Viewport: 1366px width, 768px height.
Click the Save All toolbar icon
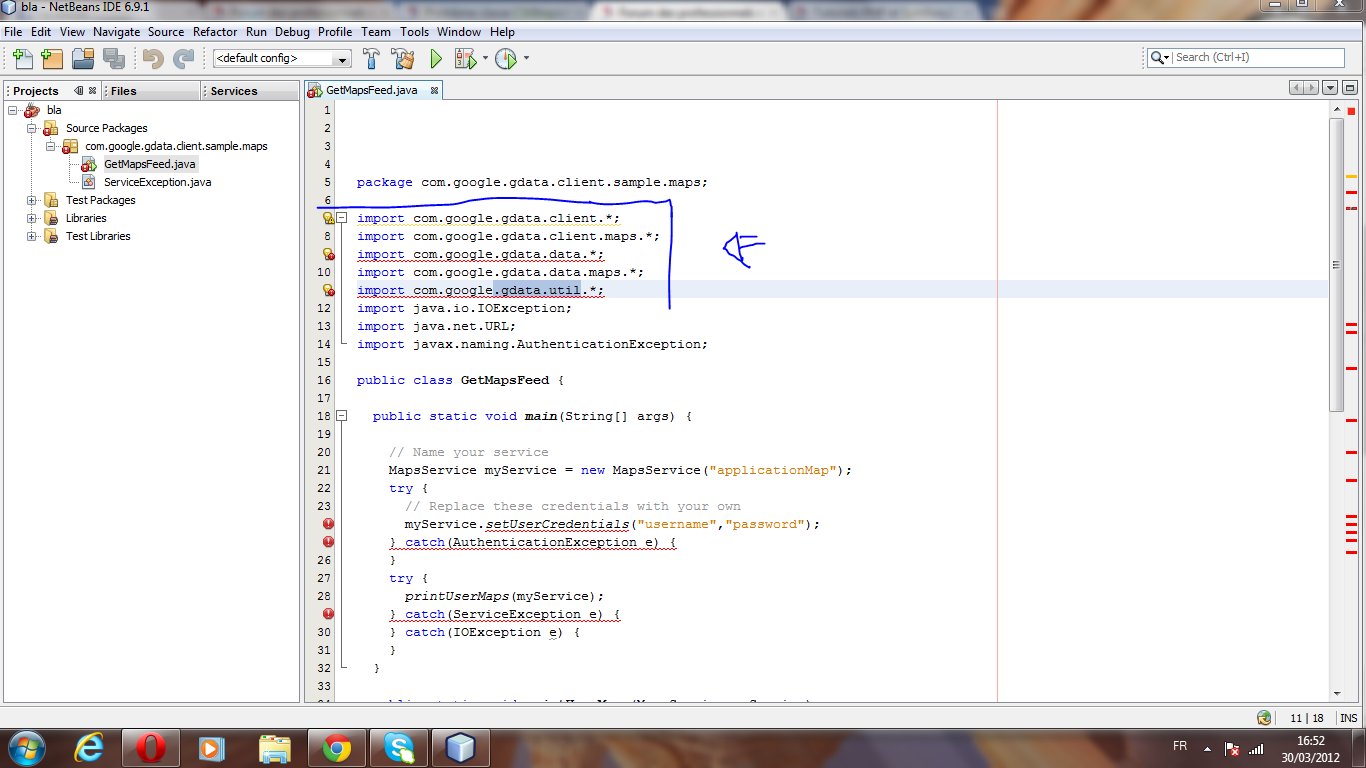[113, 59]
